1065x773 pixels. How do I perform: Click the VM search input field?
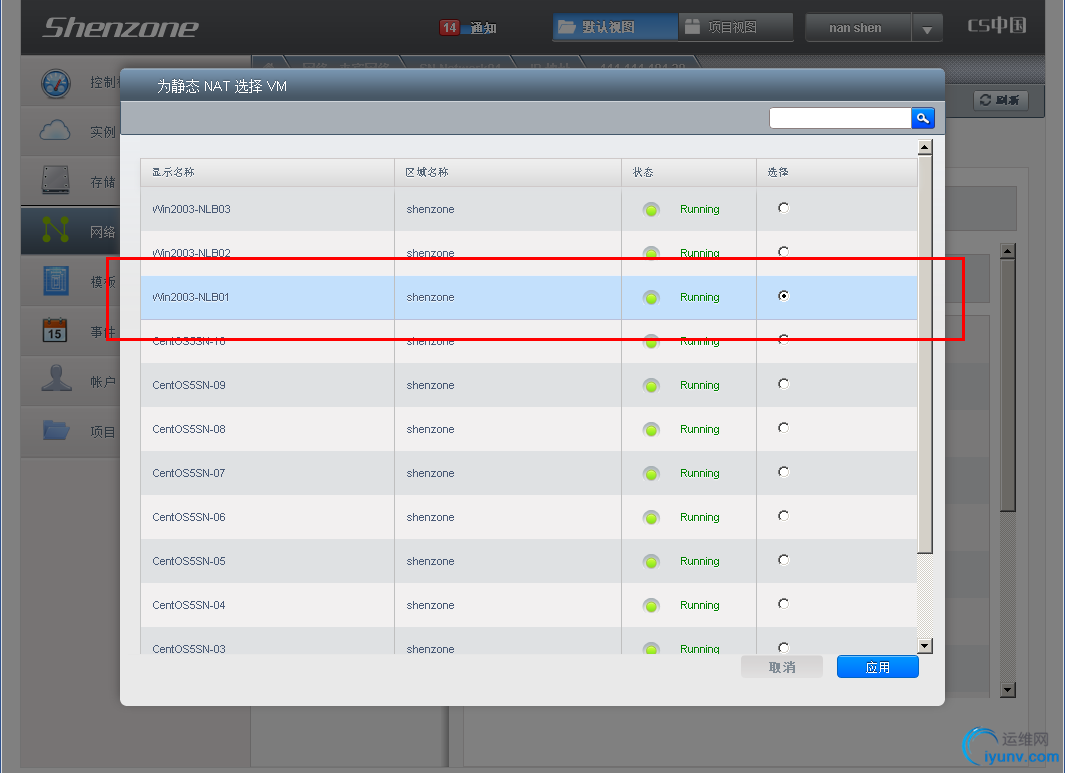point(840,118)
